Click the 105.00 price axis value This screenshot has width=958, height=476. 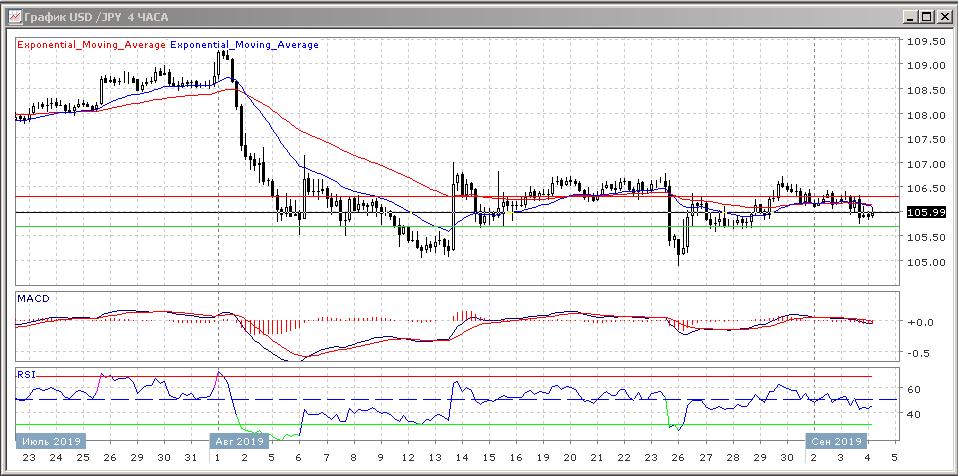(x=925, y=263)
